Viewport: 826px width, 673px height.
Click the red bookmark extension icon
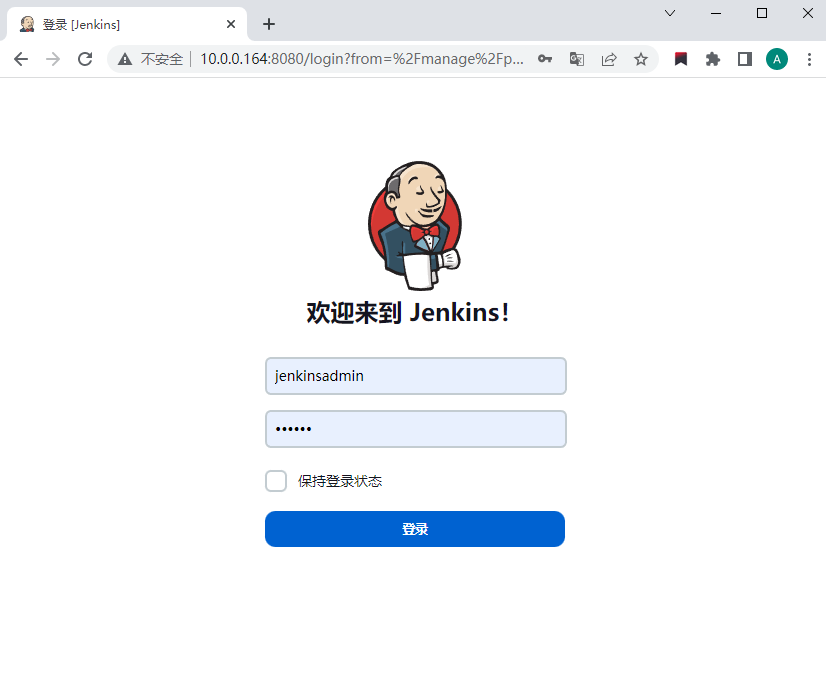point(681,59)
